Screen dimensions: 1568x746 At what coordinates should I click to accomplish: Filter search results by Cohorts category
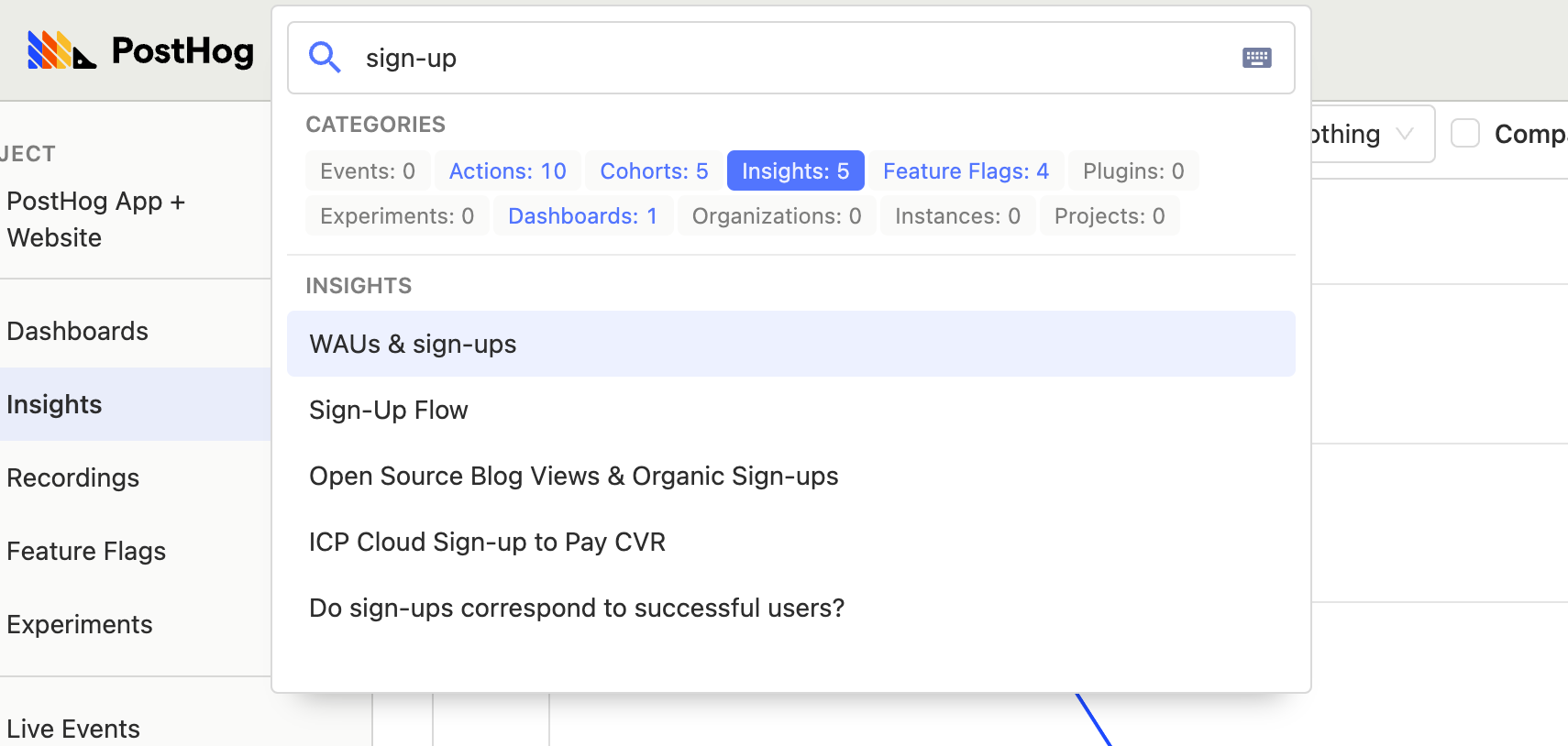tap(652, 170)
